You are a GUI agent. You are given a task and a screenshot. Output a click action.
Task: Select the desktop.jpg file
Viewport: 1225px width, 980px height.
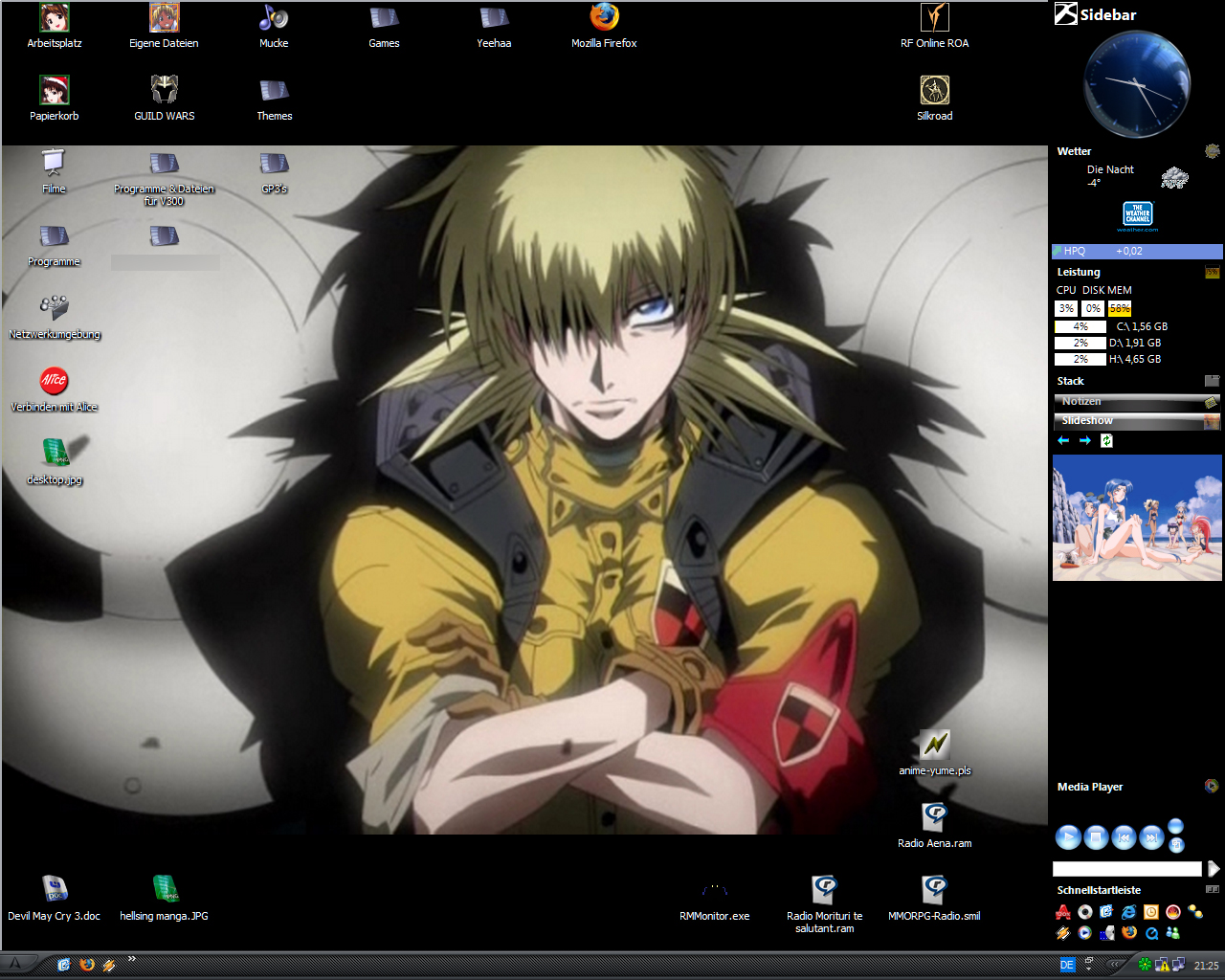55,462
